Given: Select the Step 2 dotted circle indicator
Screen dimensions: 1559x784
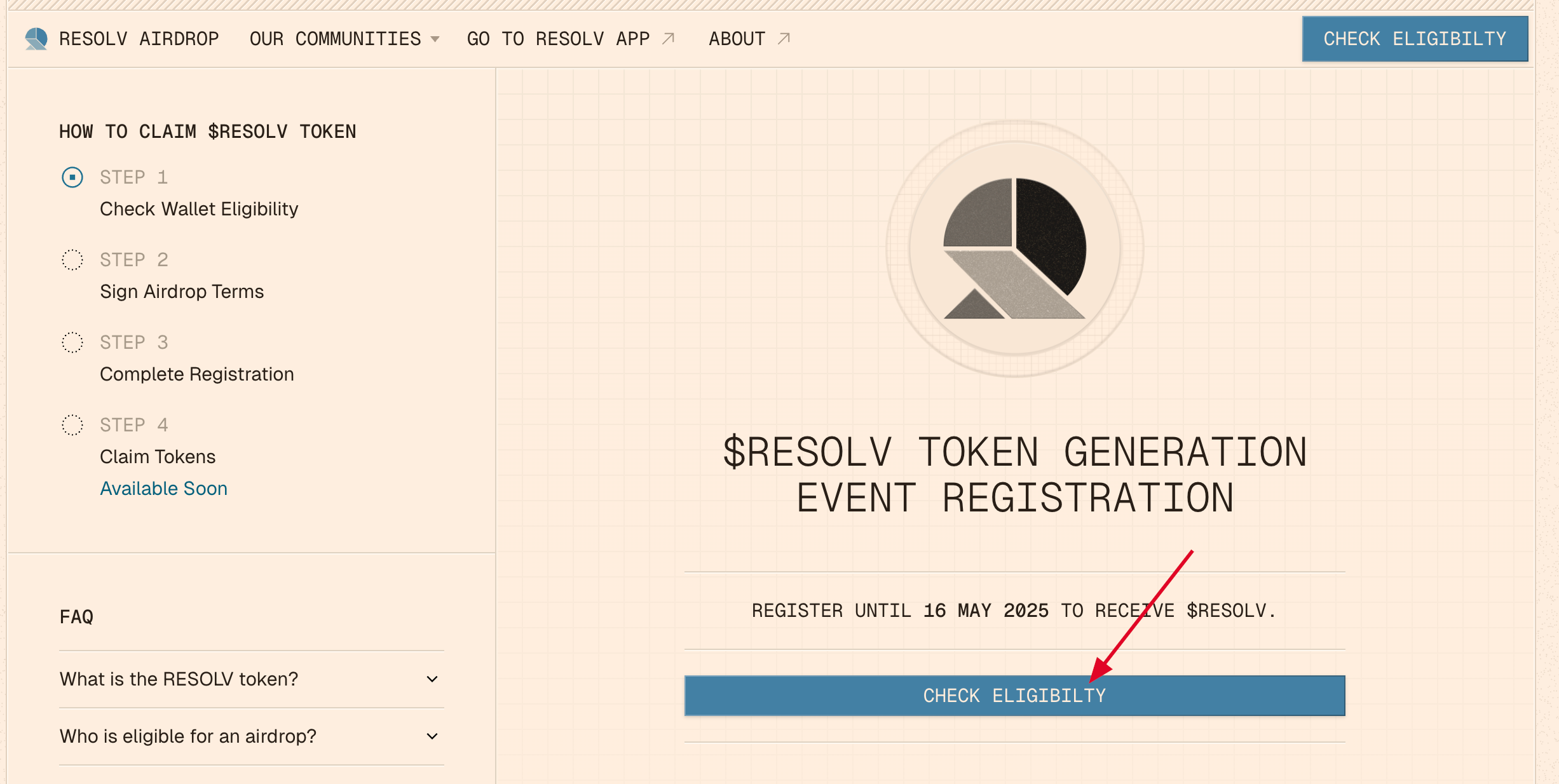Looking at the screenshot, I should [72, 260].
